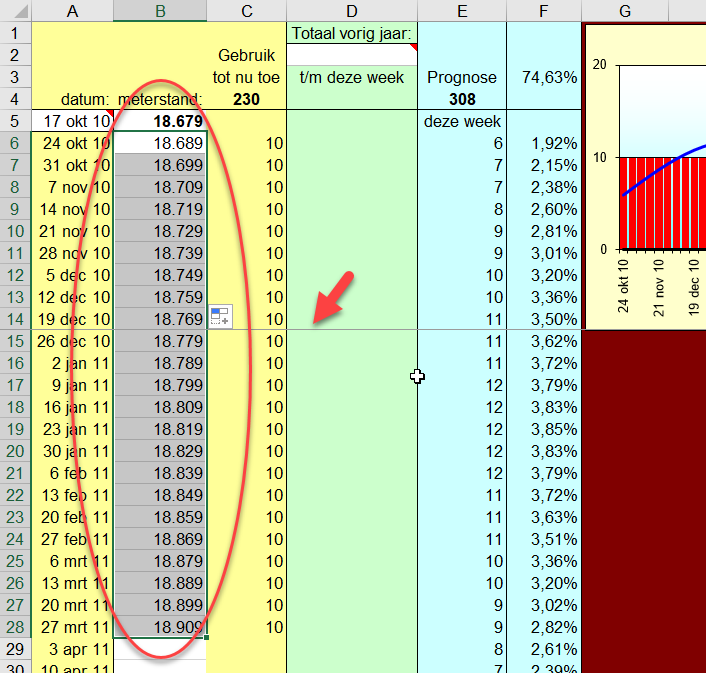
Task: Click cell showing 18.769
Action: [160, 319]
